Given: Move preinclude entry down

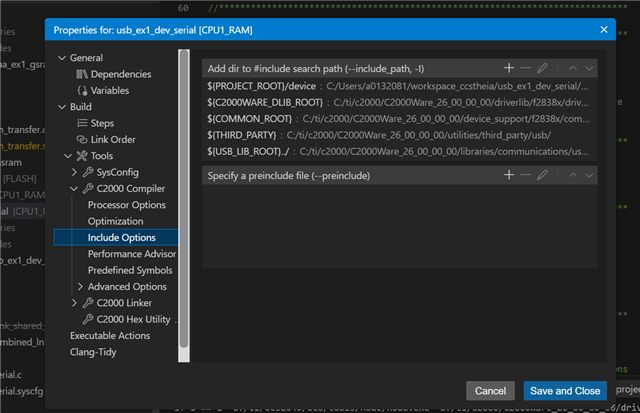Looking at the screenshot, I should coord(589,175).
